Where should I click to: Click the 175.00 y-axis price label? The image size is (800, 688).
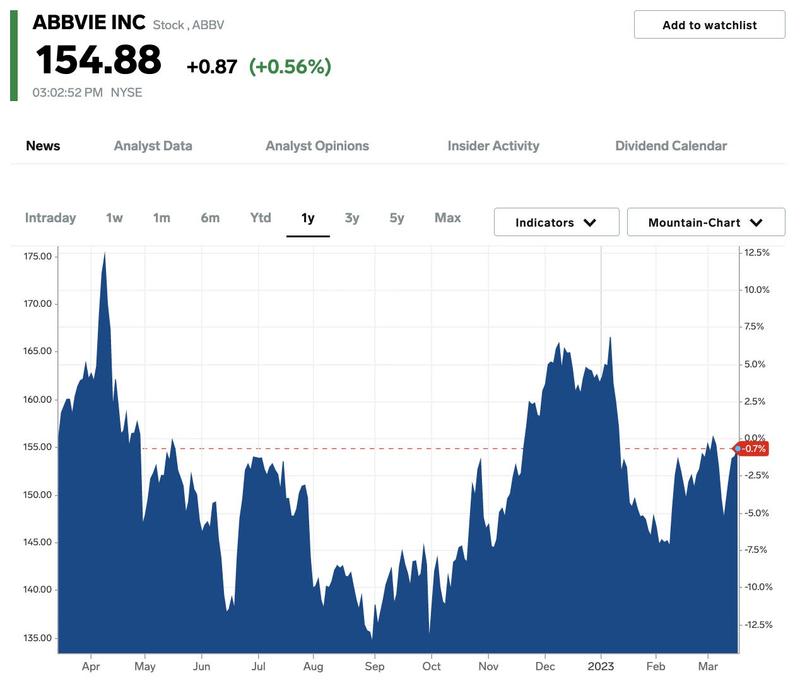pyautogui.click(x=37, y=256)
